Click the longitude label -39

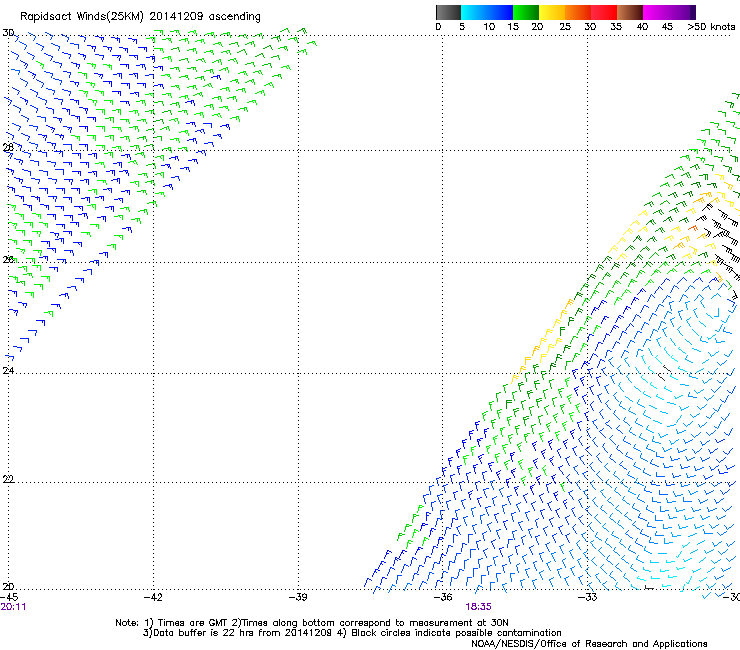coord(298,597)
